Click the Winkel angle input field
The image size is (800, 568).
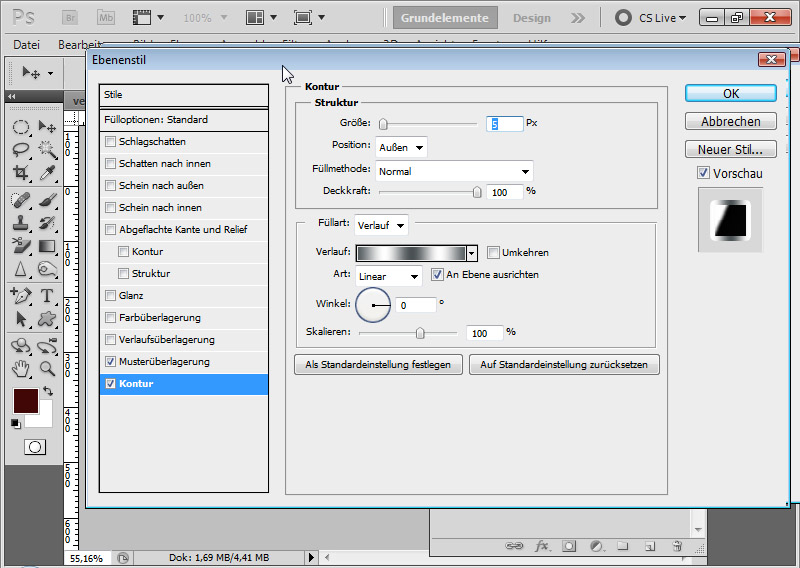pos(415,305)
